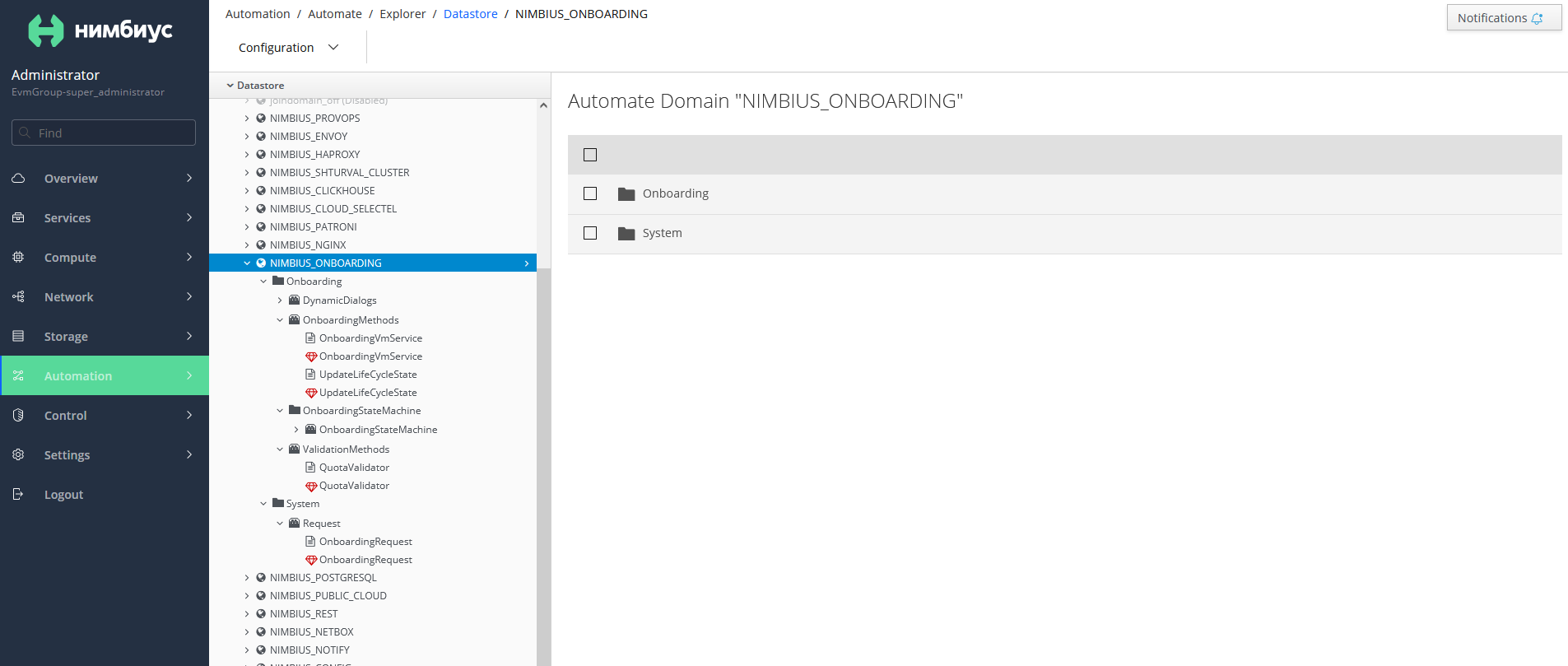
Task: Expand the NIMBIUS_POSTGRESQL domain
Action: point(247,578)
